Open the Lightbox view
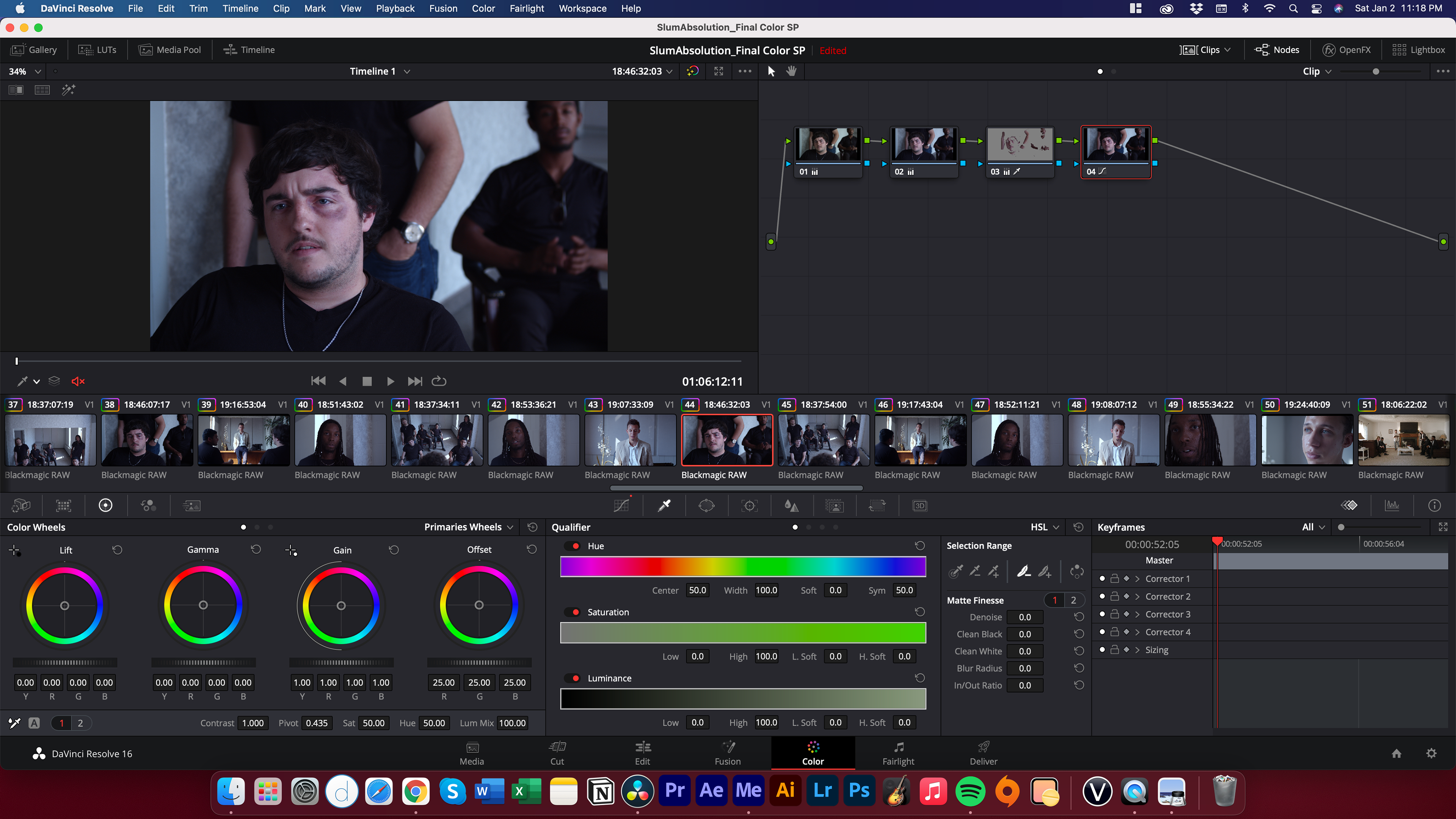Image resolution: width=1456 pixels, height=819 pixels. click(x=1419, y=50)
